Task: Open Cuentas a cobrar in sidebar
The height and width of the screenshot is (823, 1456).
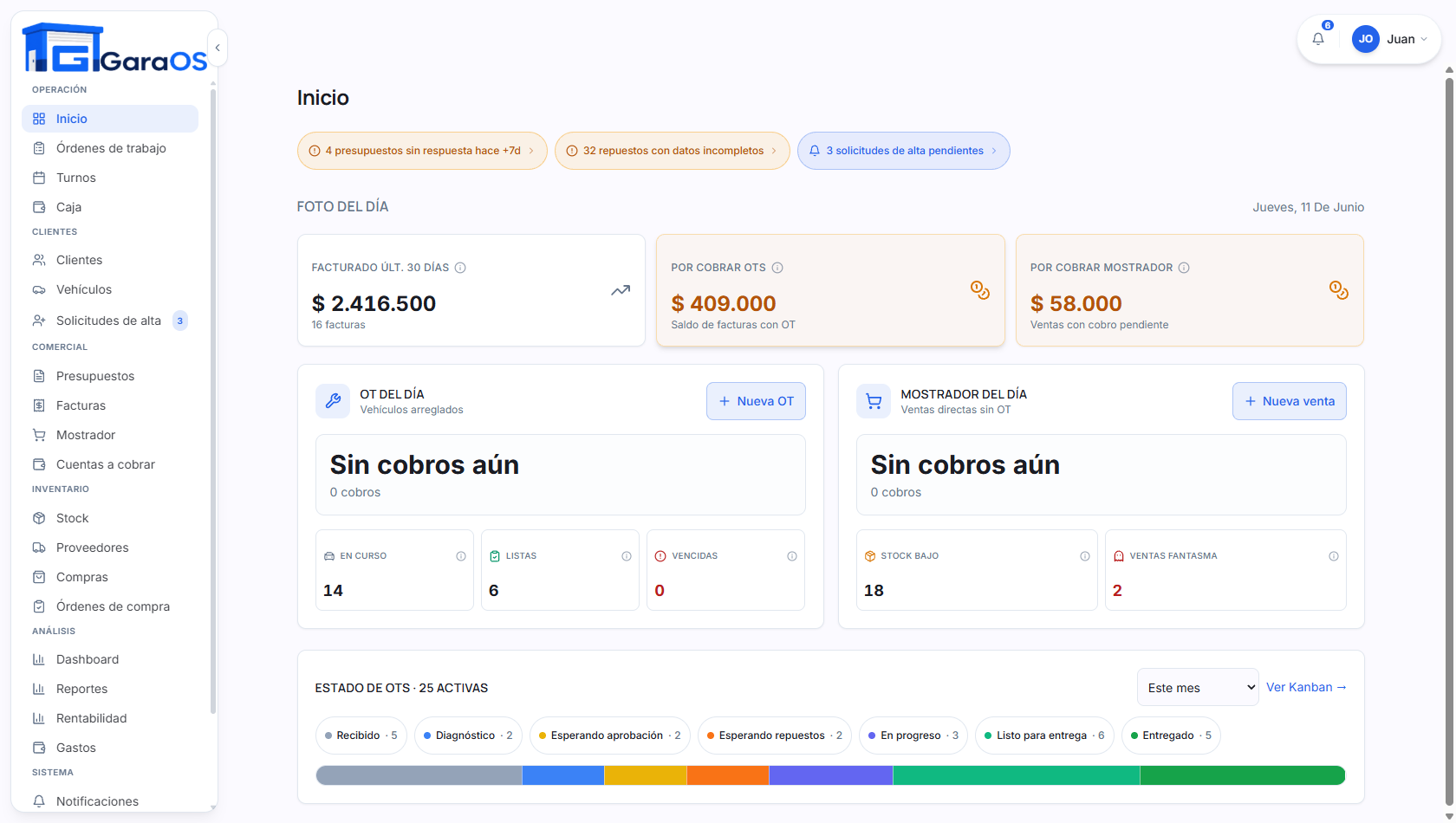Action: [110, 464]
